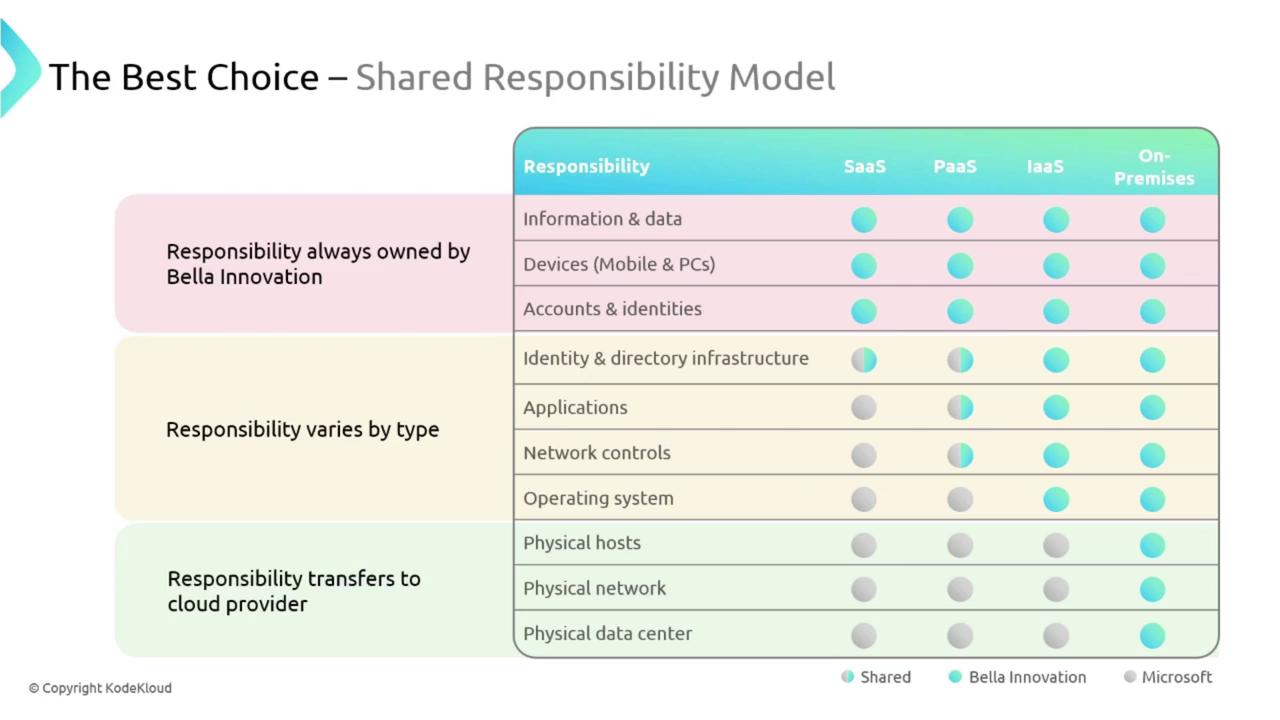Click the teal chevron logo beside the title
This screenshot has width=1280, height=720.
tap(18, 68)
